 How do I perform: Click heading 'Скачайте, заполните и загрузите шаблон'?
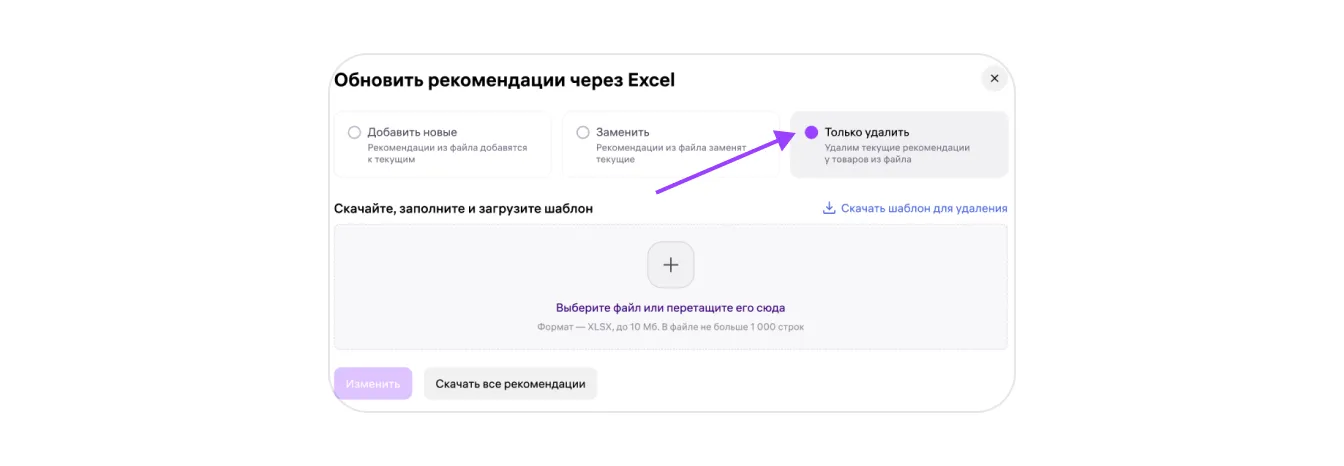[x=463, y=209]
